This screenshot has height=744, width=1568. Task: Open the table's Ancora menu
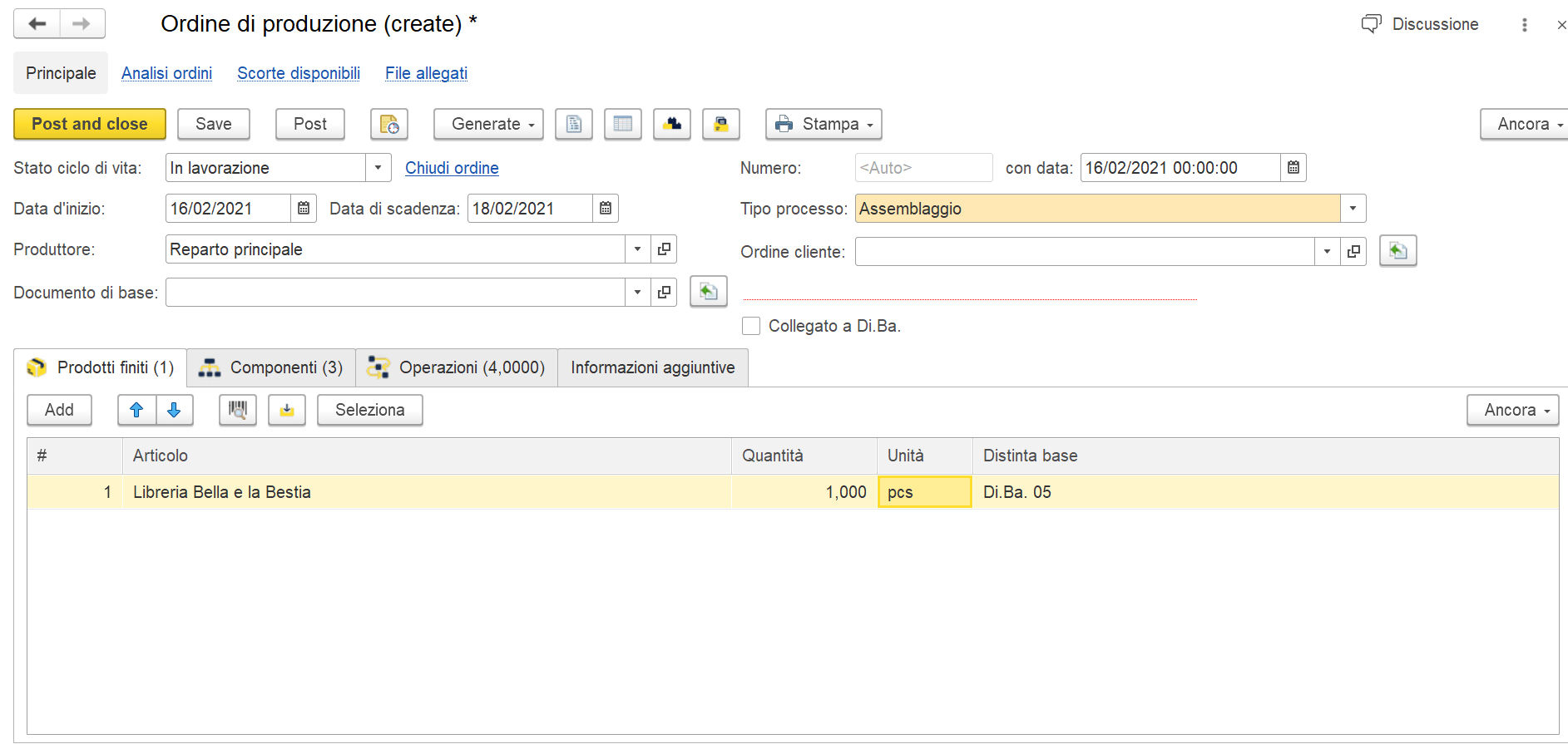1512,410
